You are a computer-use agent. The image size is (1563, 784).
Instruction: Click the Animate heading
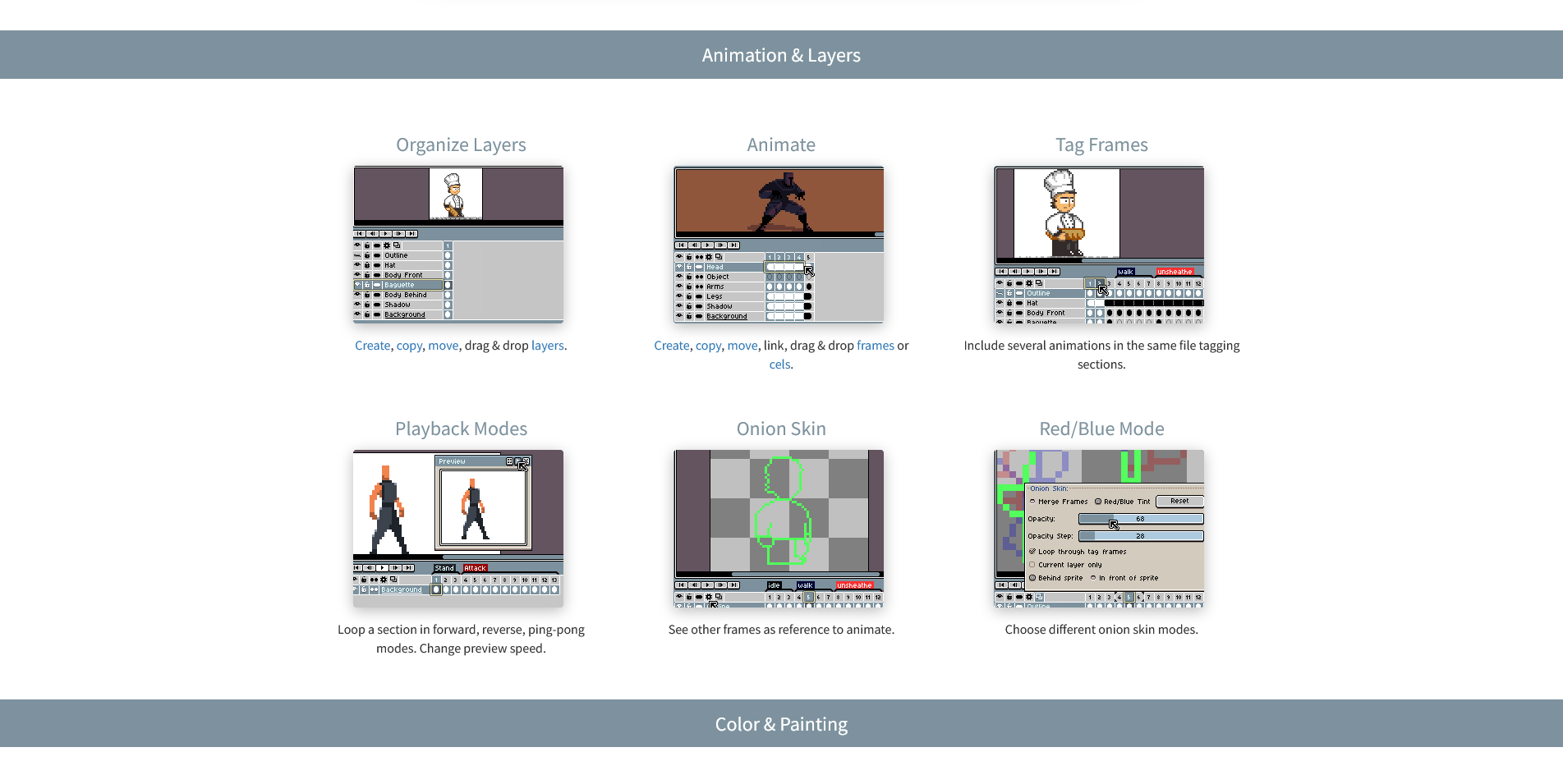[781, 144]
